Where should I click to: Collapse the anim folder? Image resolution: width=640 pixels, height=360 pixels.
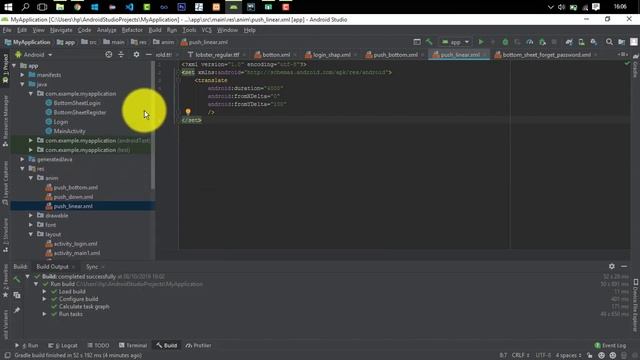[31, 178]
